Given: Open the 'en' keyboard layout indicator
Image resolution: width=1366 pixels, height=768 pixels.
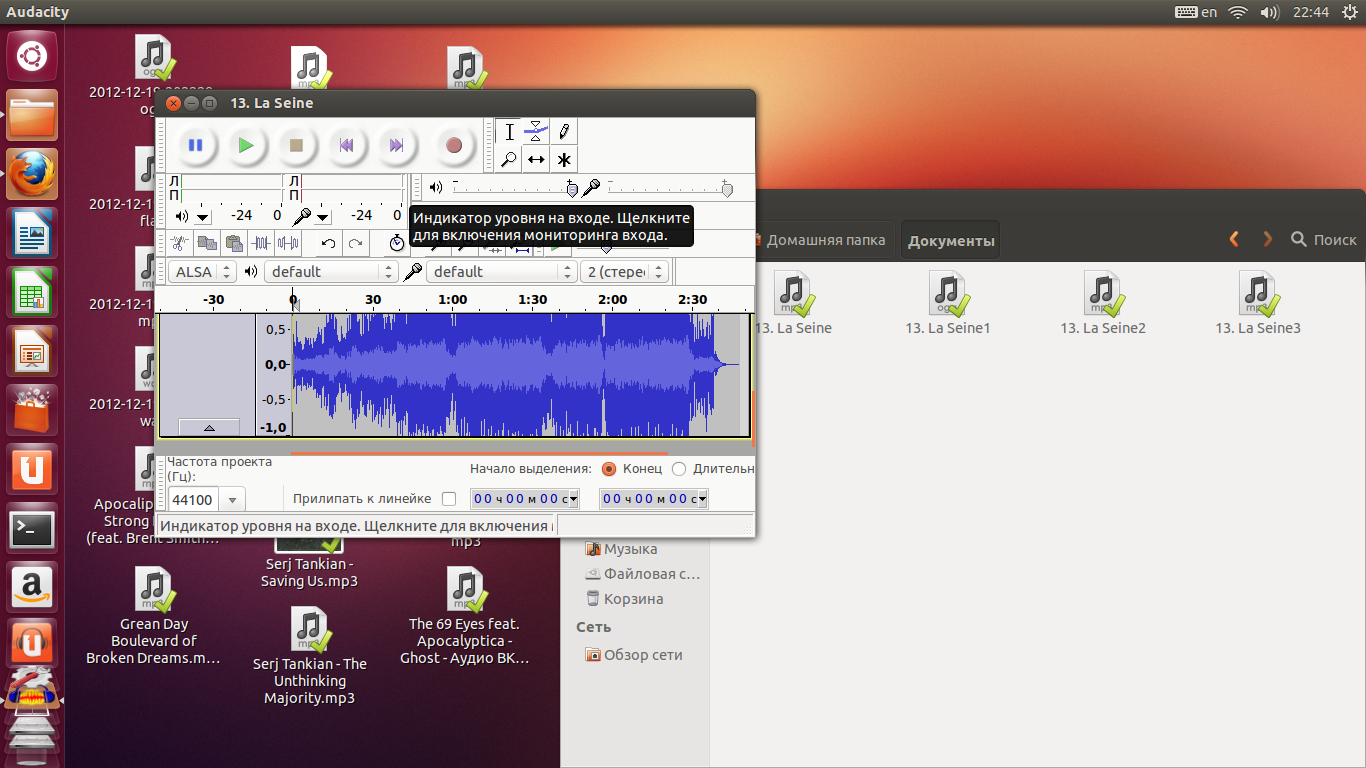Looking at the screenshot, I should point(1197,12).
